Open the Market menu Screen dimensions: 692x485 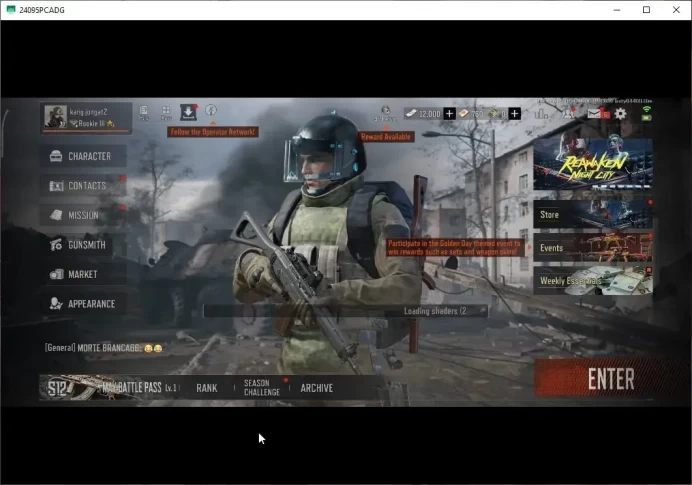pos(83,274)
